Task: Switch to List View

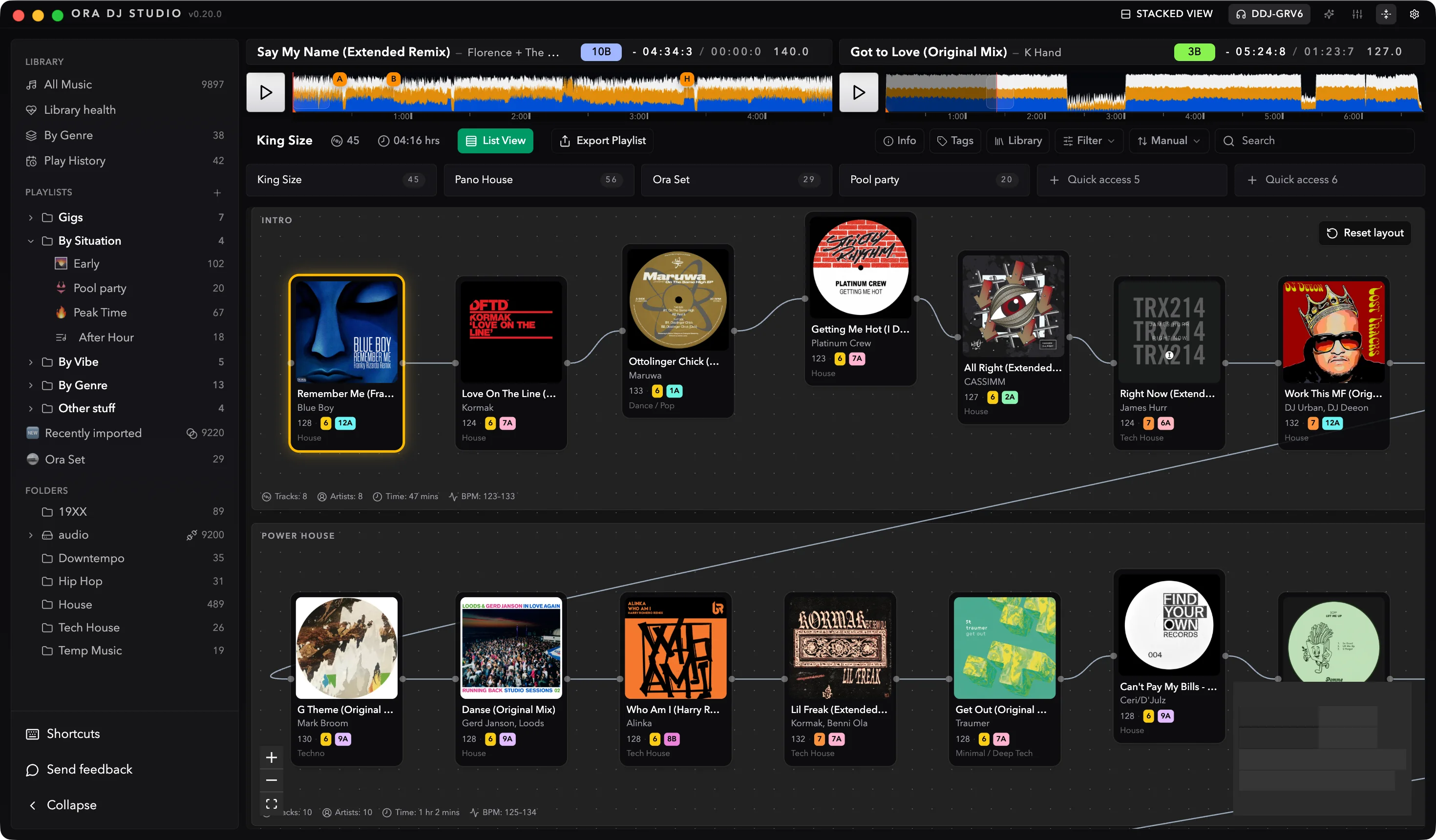Action: click(x=495, y=141)
